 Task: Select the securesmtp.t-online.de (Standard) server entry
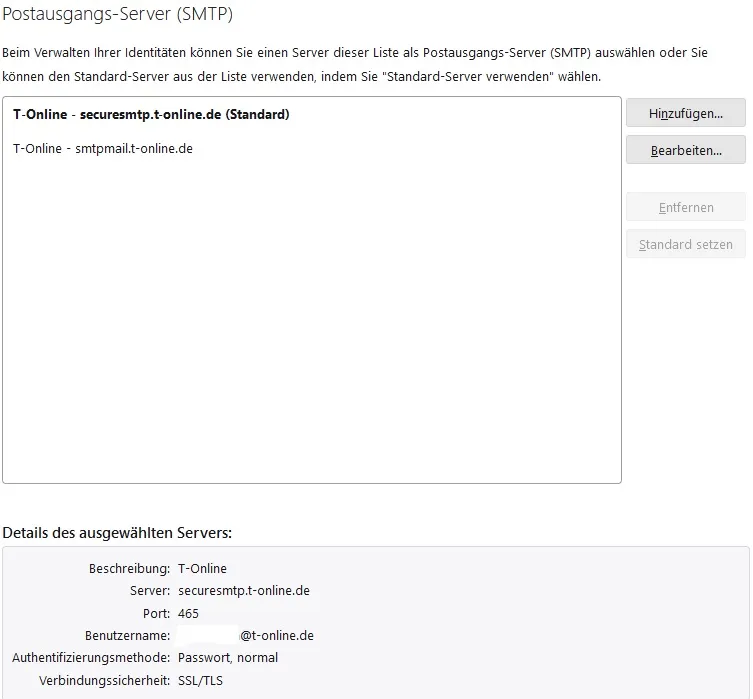point(312,114)
